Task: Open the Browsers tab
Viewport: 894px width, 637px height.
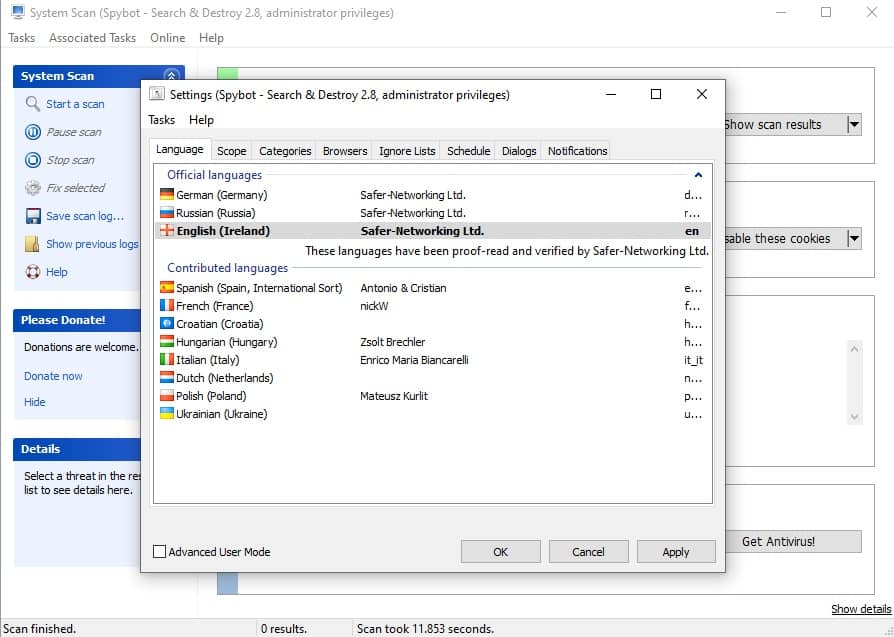Action: (x=344, y=151)
